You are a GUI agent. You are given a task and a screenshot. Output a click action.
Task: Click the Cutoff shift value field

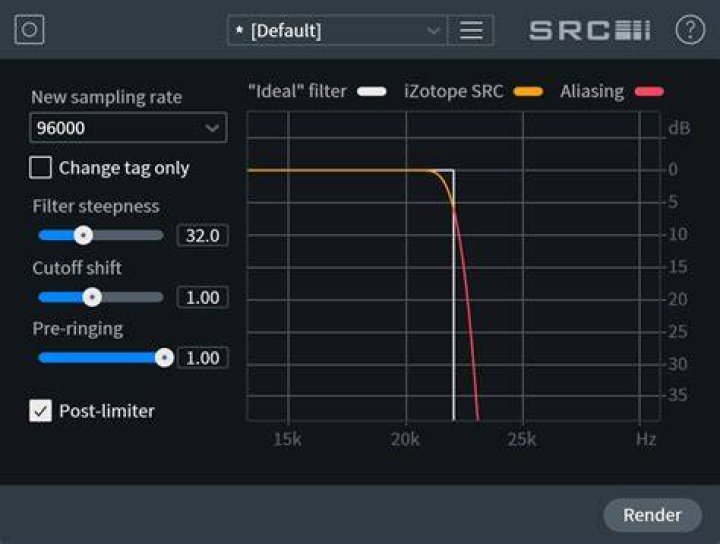(x=202, y=297)
